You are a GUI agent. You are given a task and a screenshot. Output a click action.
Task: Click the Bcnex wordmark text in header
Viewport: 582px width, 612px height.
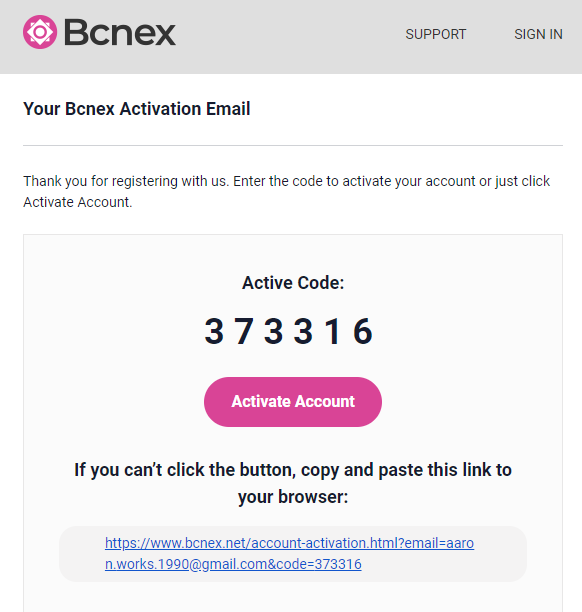(x=120, y=33)
